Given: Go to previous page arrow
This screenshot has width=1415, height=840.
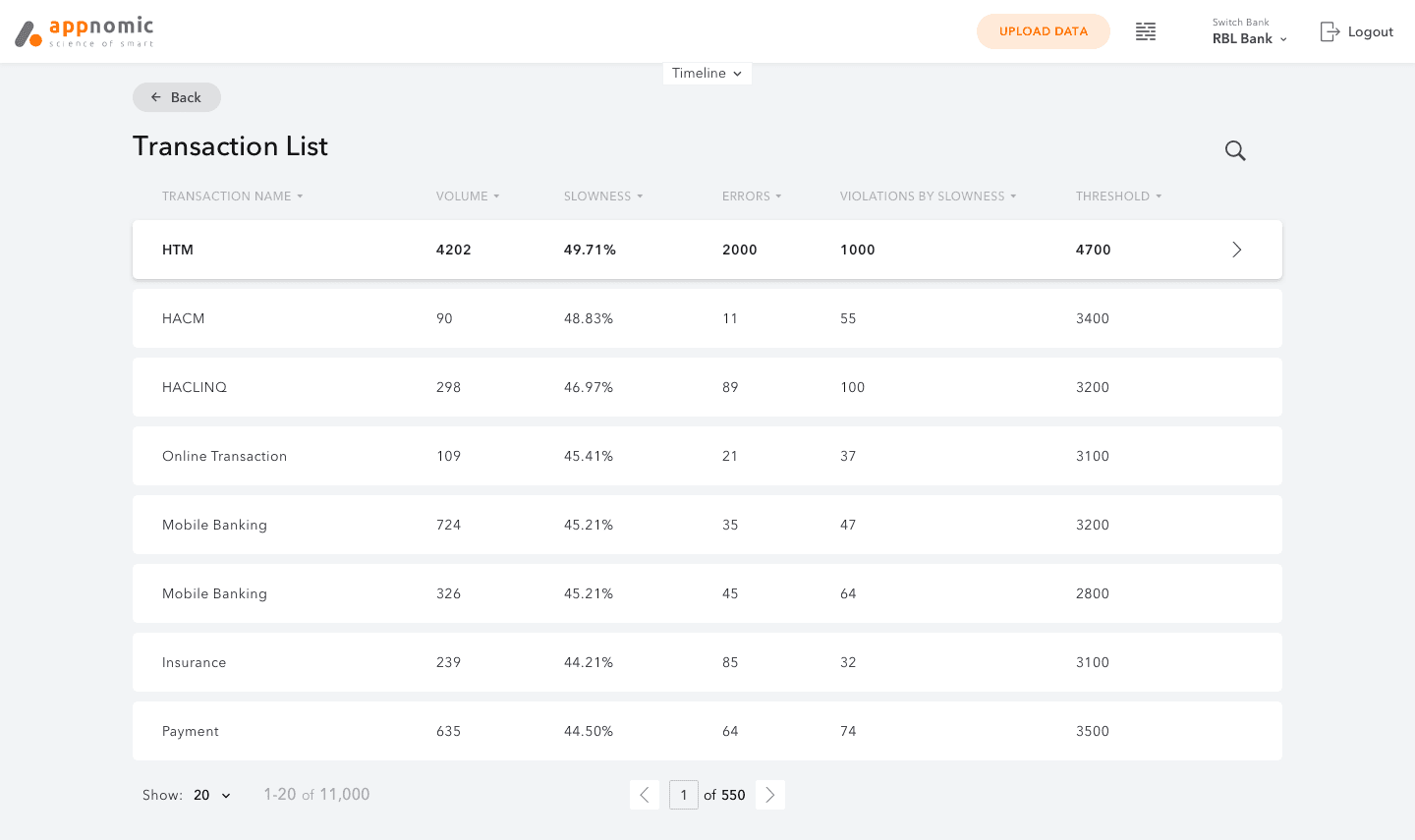Looking at the screenshot, I should [645, 795].
